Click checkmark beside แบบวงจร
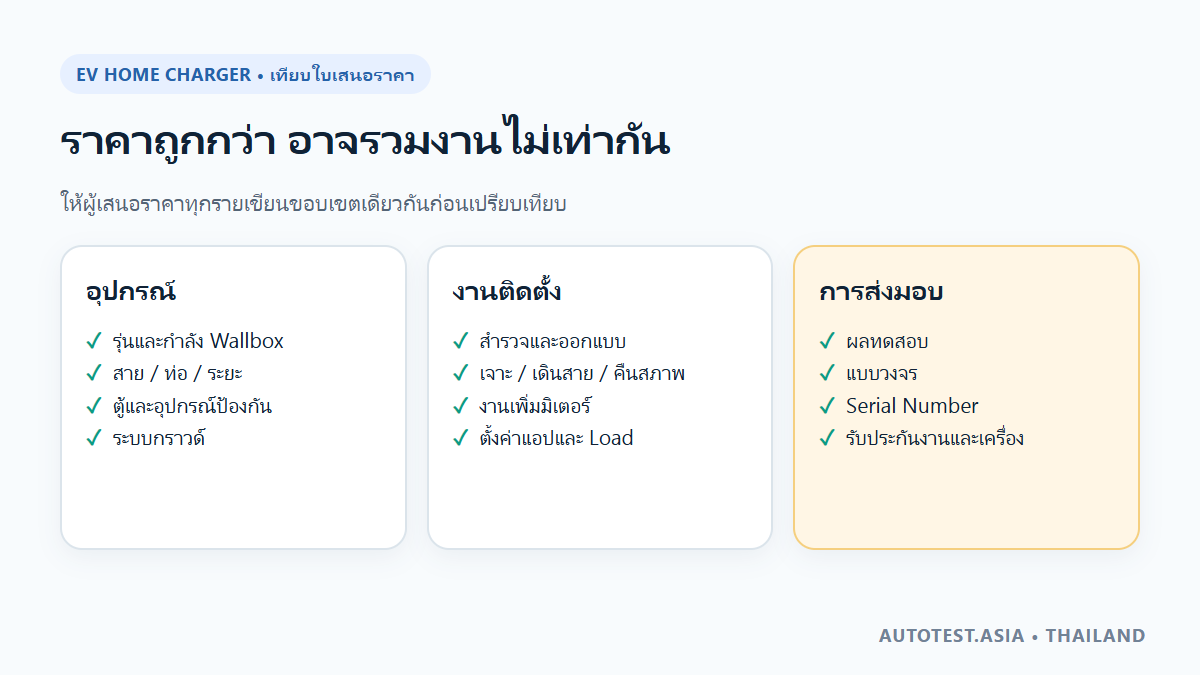The image size is (1200, 675). 827,373
